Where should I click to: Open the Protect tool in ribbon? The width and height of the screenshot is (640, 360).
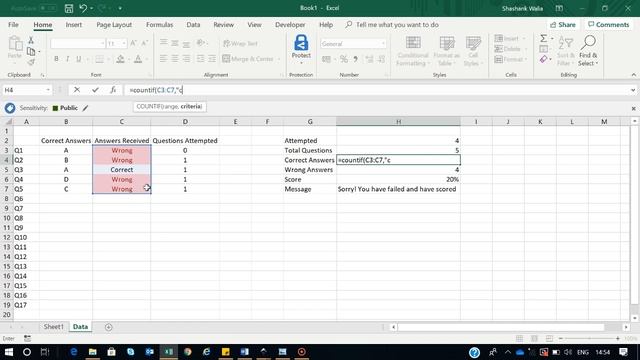[301, 49]
